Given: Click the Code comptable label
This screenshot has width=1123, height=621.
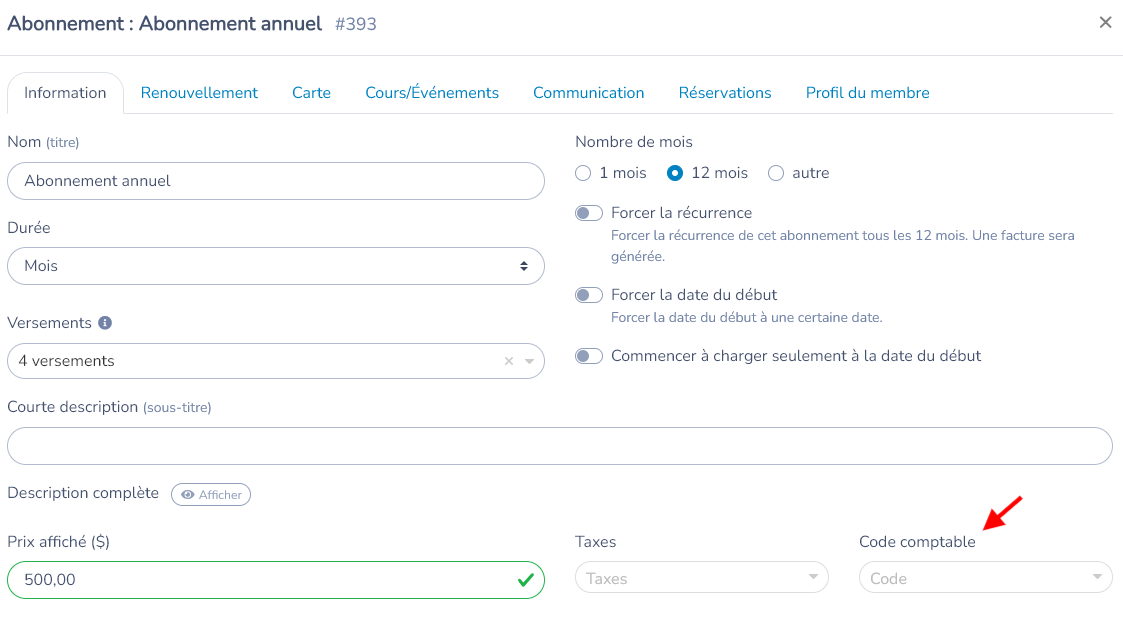Looking at the screenshot, I should (x=917, y=542).
